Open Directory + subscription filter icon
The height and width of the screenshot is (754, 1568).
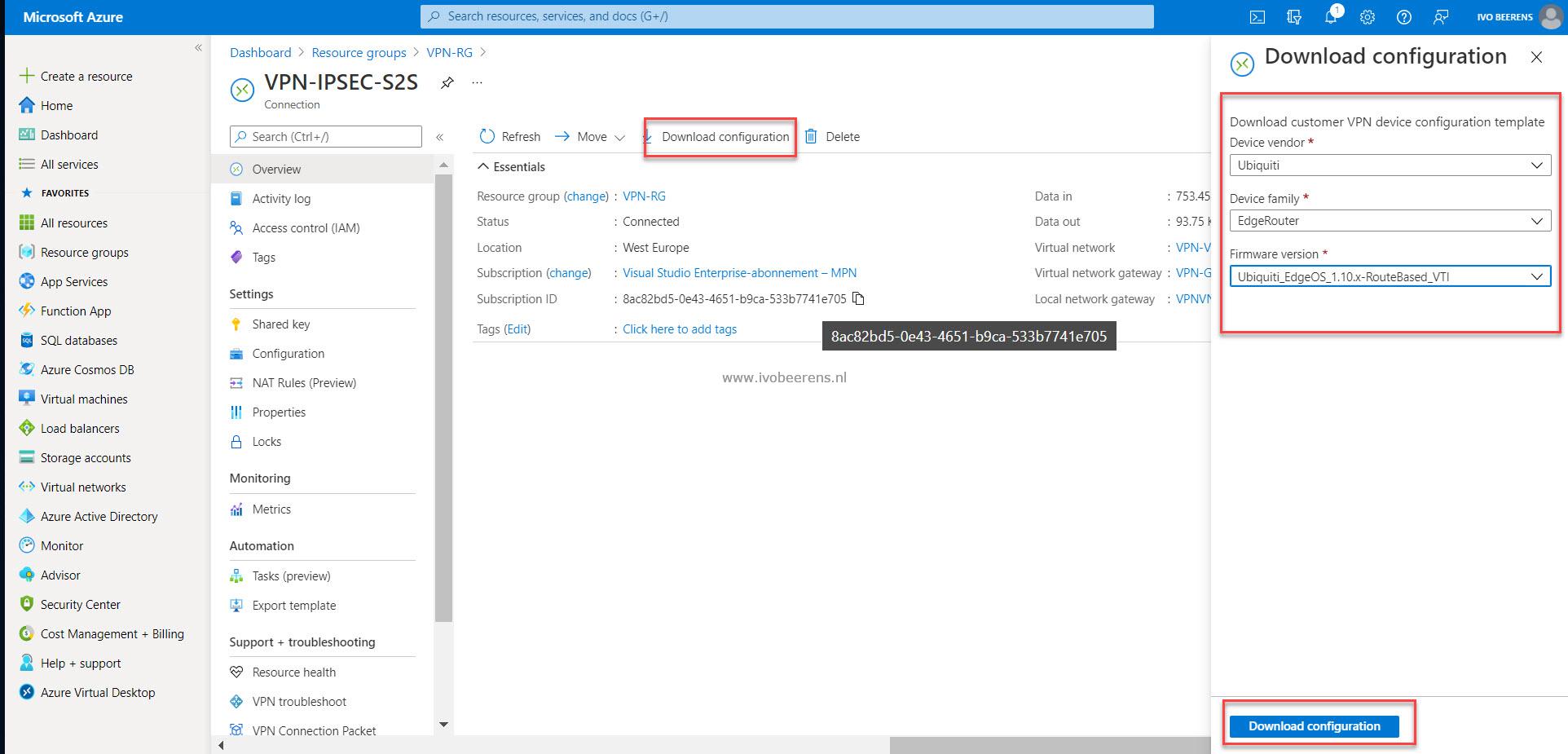click(1294, 16)
